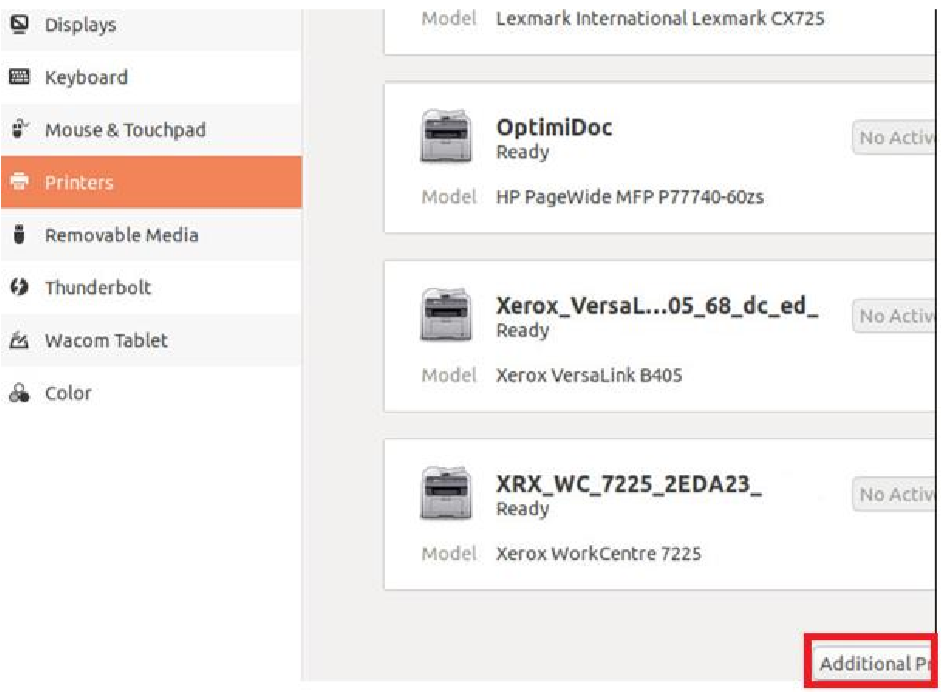The height and width of the screenshot is (692, 941).
Task: Click the Removable Media USB icon
Action: point(18,235)
